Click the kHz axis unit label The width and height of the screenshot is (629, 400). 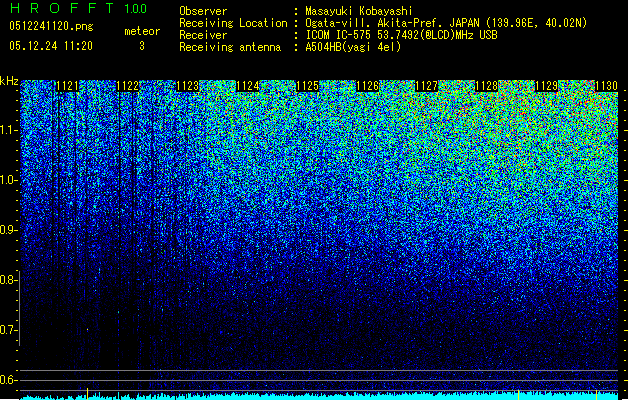point(9,81)
